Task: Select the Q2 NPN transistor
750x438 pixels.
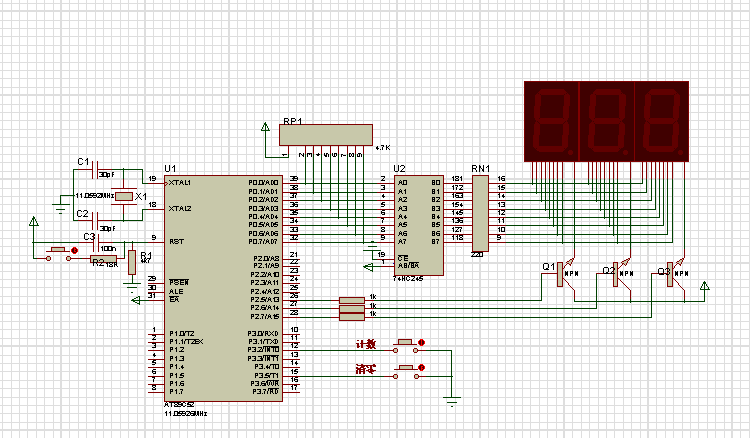Action: (623, 274)
